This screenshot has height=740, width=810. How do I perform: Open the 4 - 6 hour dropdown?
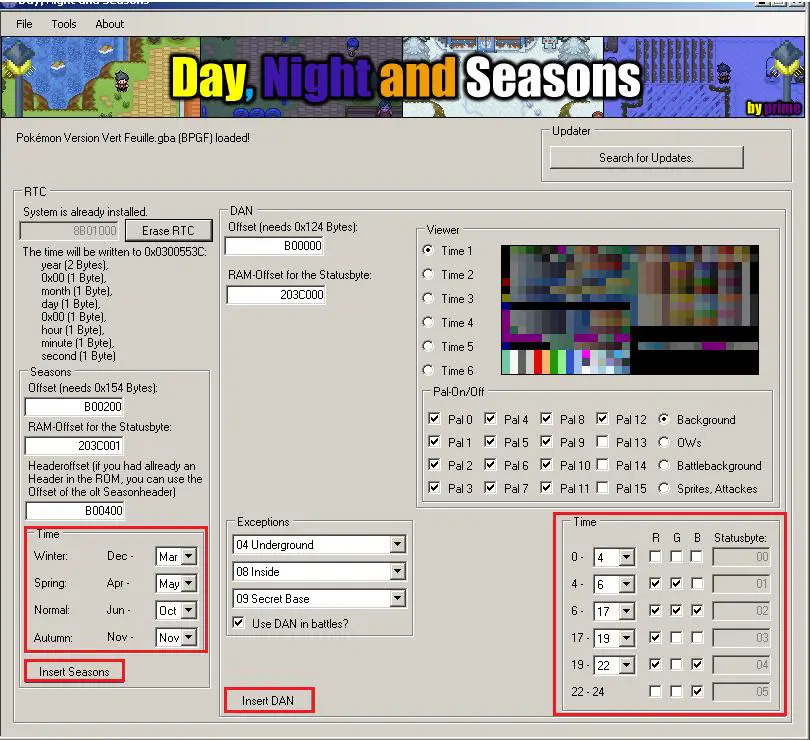pyautogui.click(x=627, y=584)
